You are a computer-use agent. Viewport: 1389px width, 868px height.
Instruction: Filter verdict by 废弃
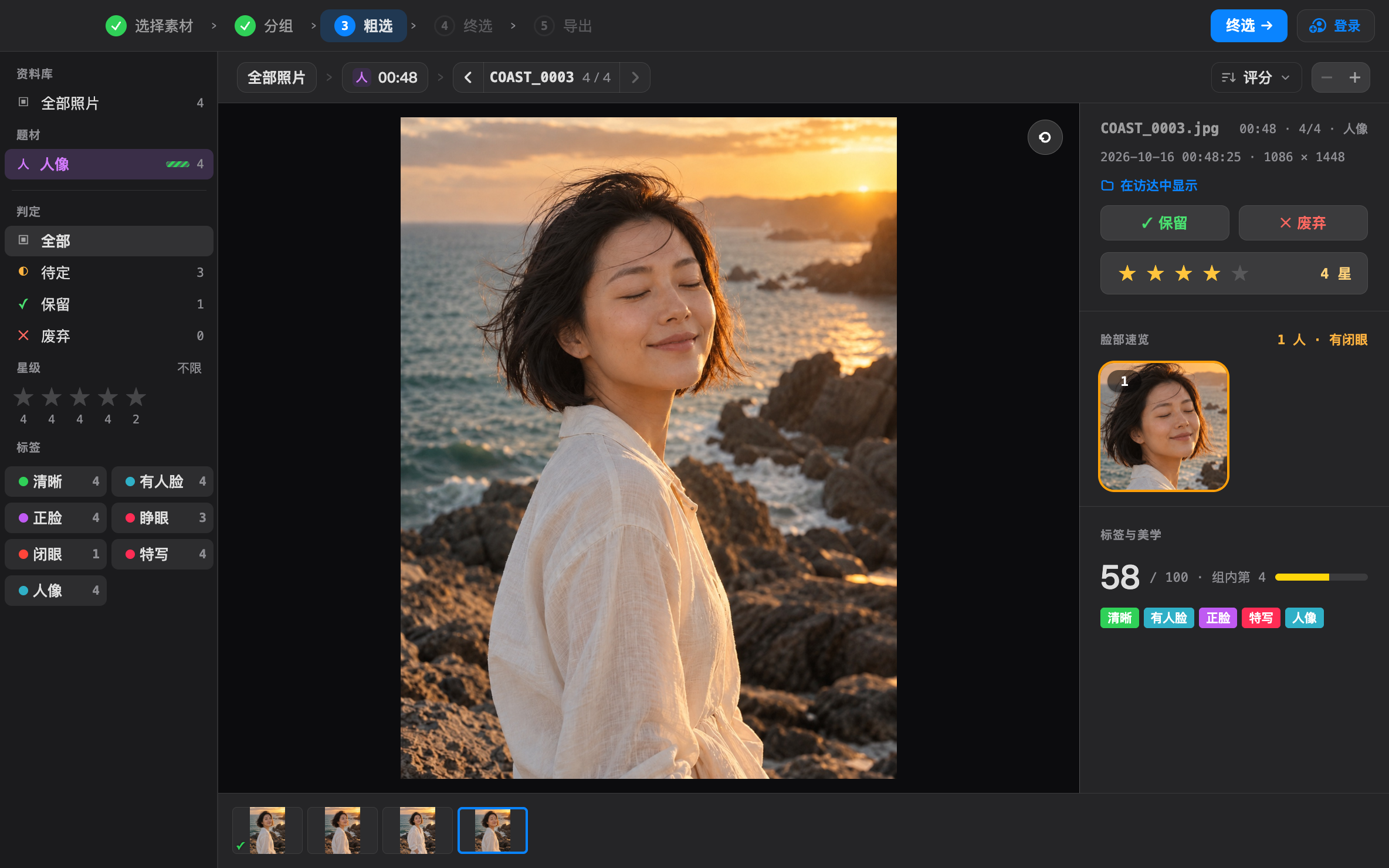coord(109,336)
